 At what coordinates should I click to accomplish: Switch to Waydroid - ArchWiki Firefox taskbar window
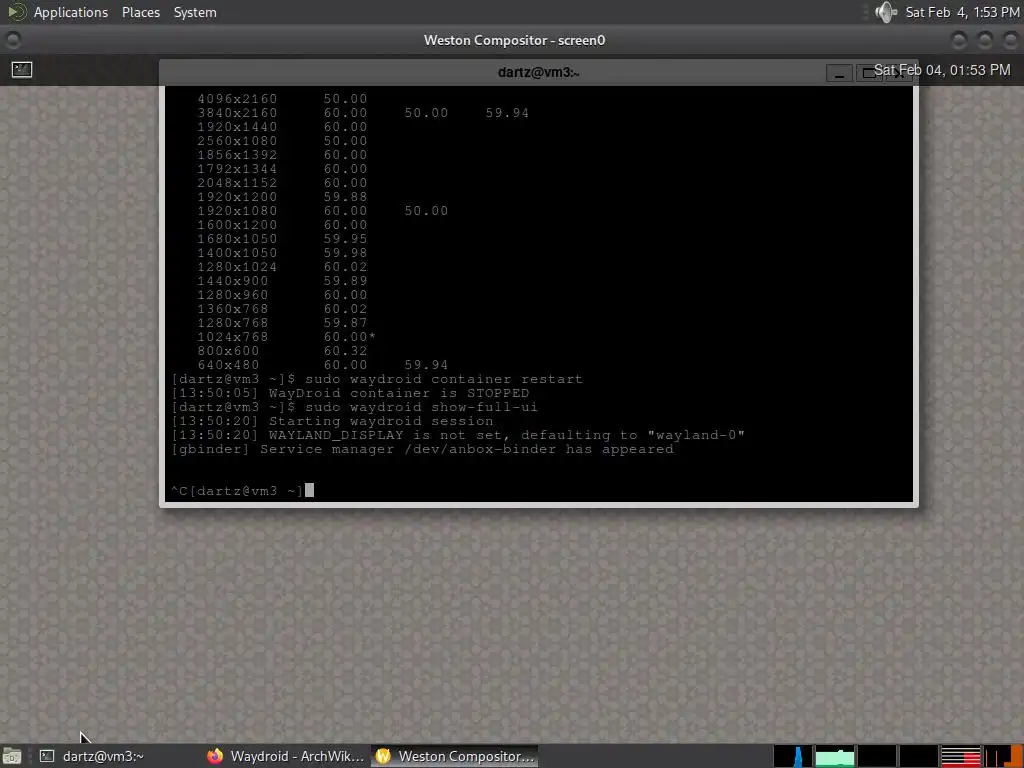[285, 756]
